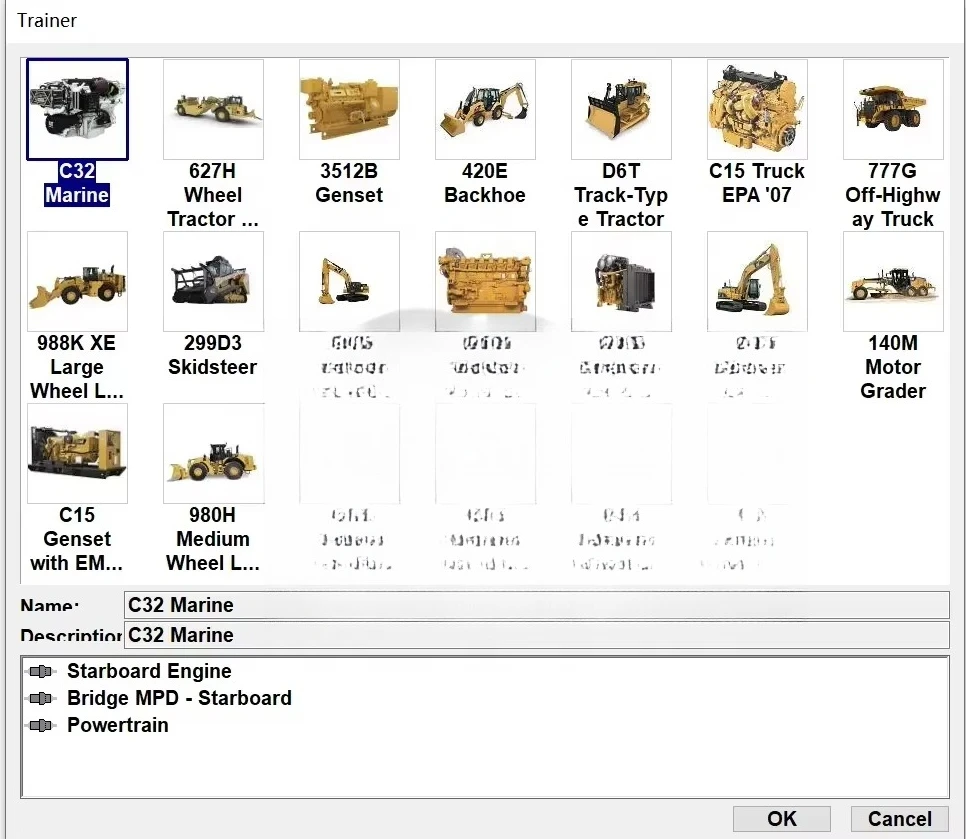
Task: Pick the 777G Off-Highway Truck icon
Action: click(x=893, y=109)
